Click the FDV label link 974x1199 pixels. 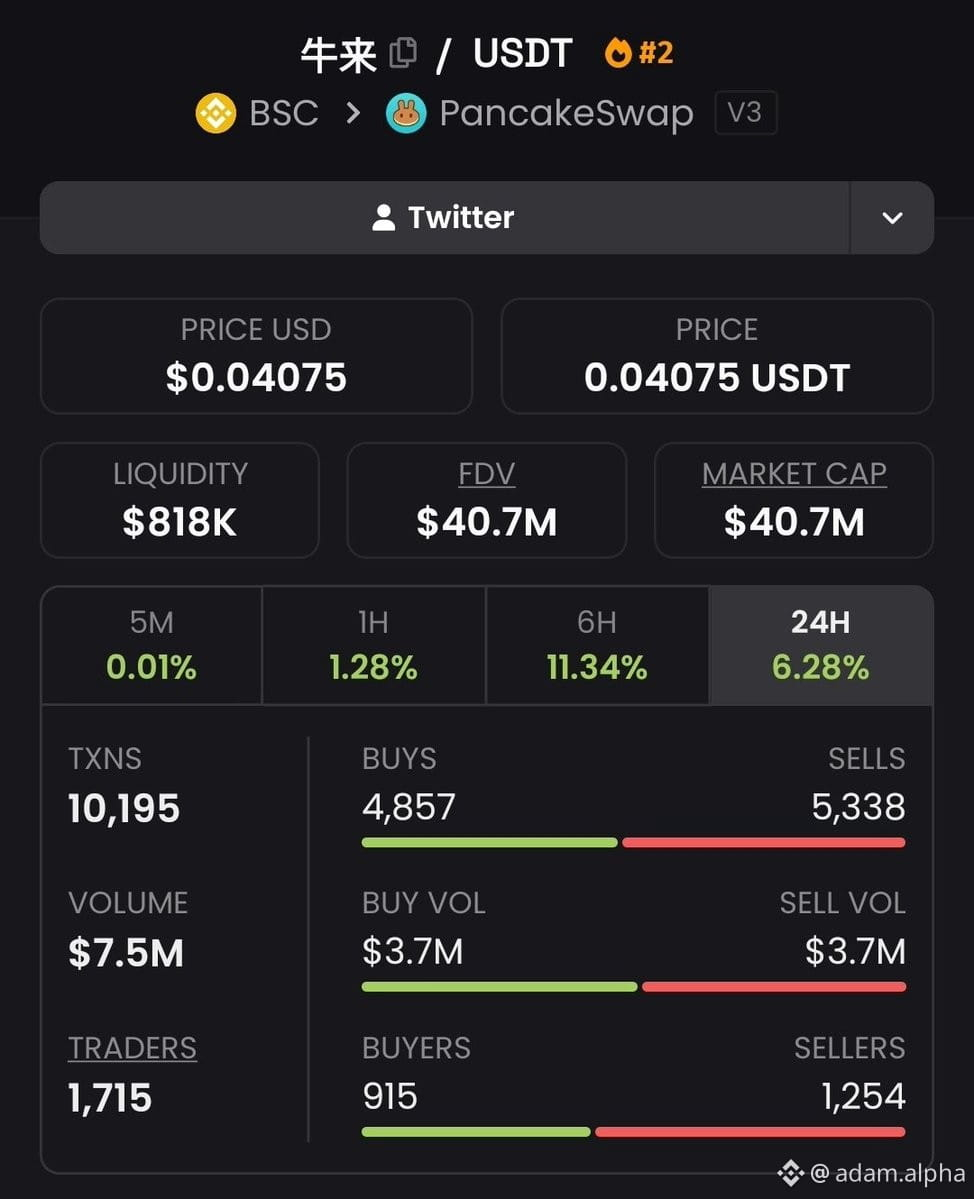point(486,474)
